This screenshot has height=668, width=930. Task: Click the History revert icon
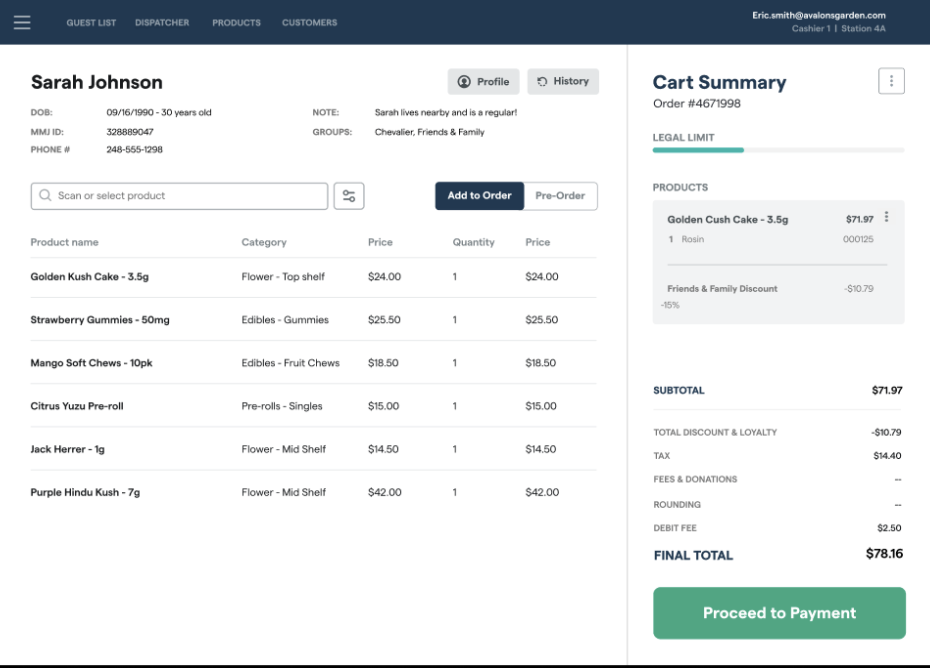(542, 81)
